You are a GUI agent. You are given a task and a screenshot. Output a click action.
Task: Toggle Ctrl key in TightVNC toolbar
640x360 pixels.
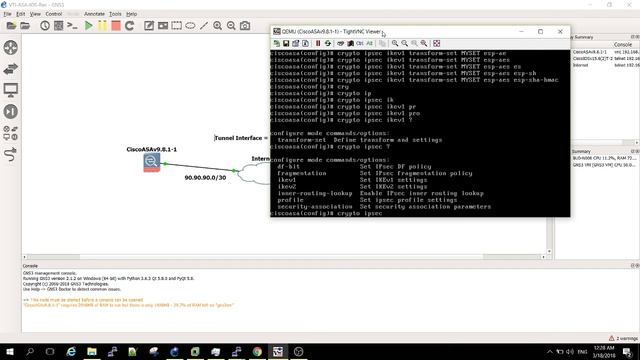pyautogui.click(x=360, y=43)
